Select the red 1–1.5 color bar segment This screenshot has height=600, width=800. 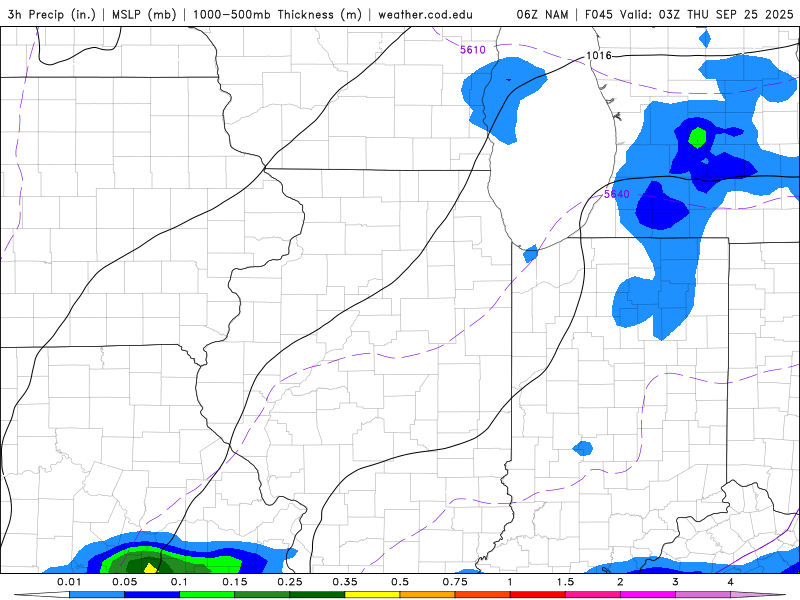coord(538,595)
